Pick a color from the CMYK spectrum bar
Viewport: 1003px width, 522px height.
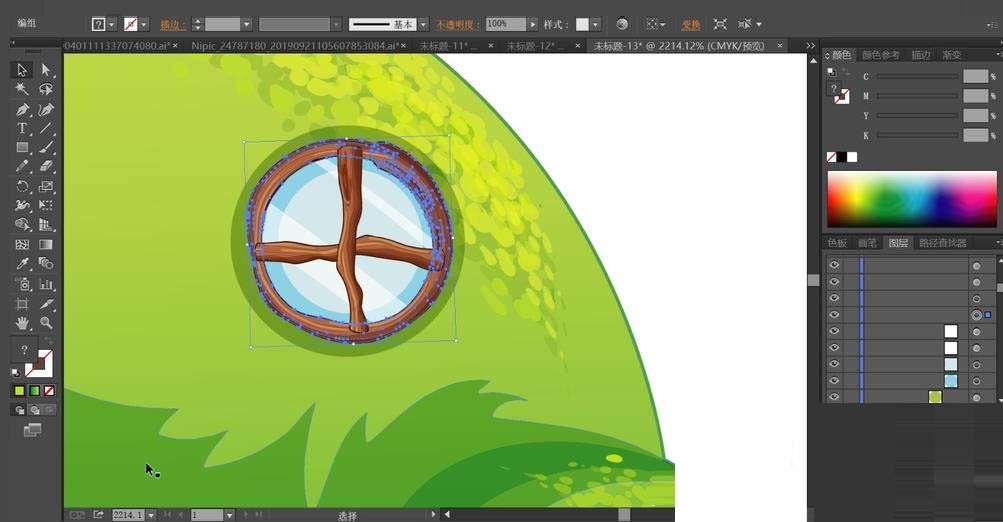click(911, 198)
